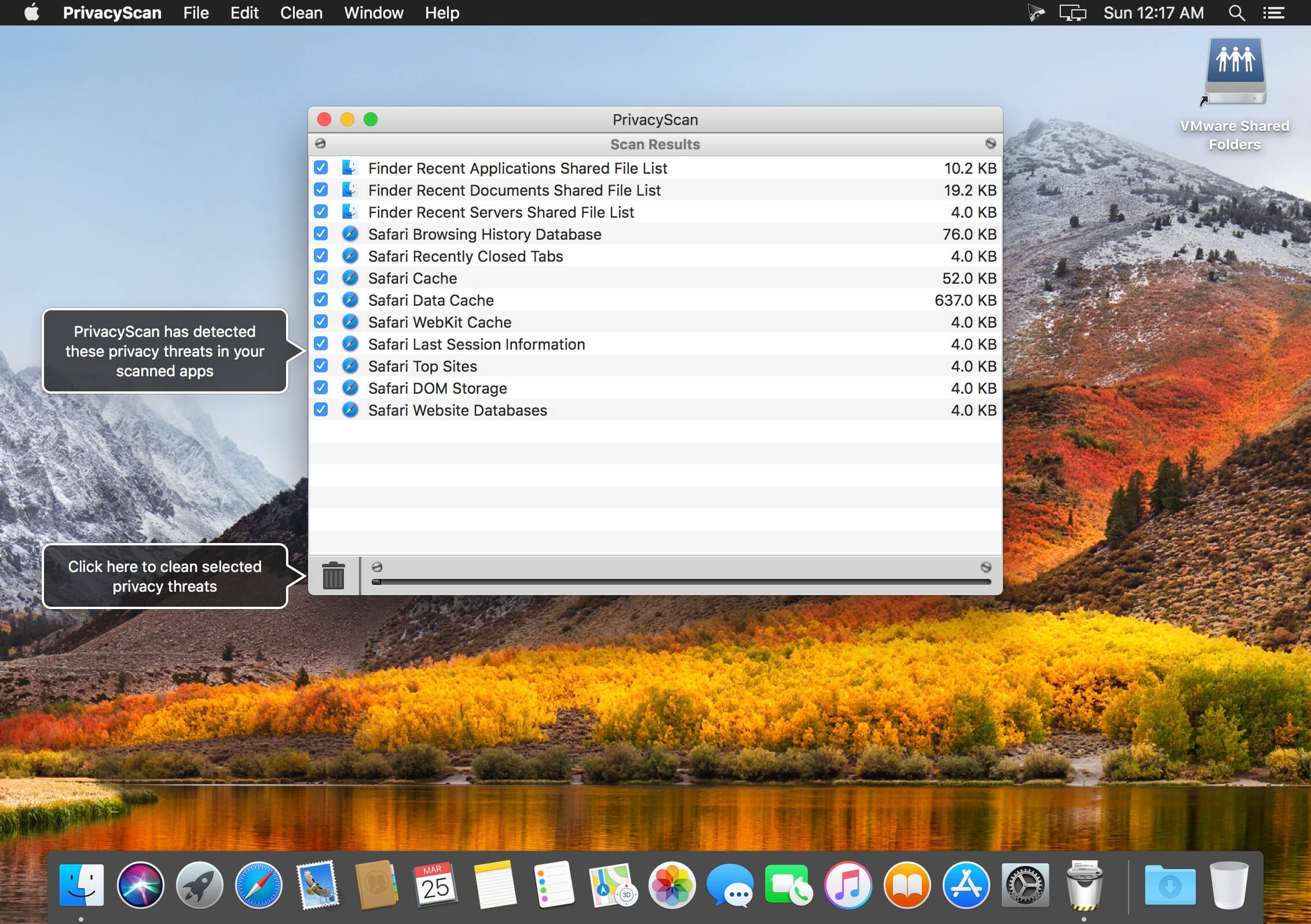Open System Preferences gear in dock
Viewport: 1311px width, 924px height.
(1026, 885)
